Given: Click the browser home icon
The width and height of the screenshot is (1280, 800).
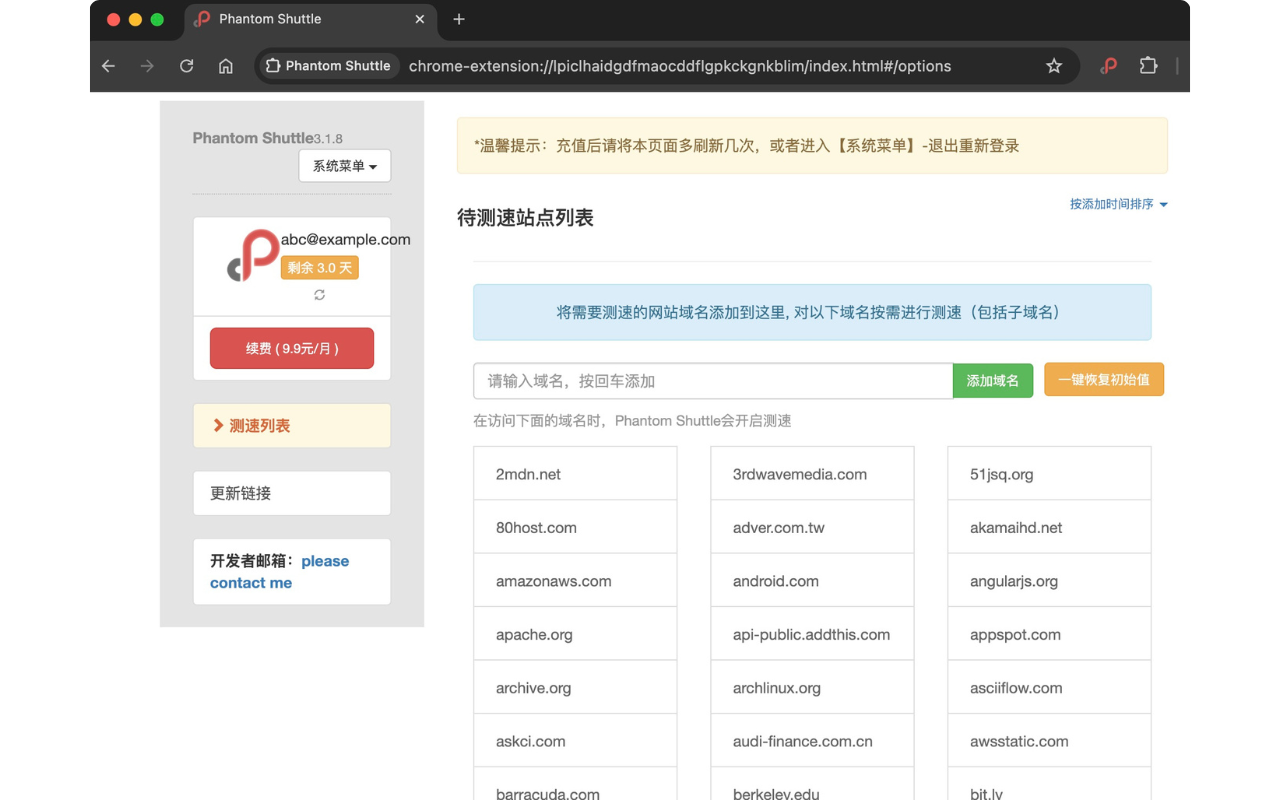Looking at the screenshot, I should point(226,66).
